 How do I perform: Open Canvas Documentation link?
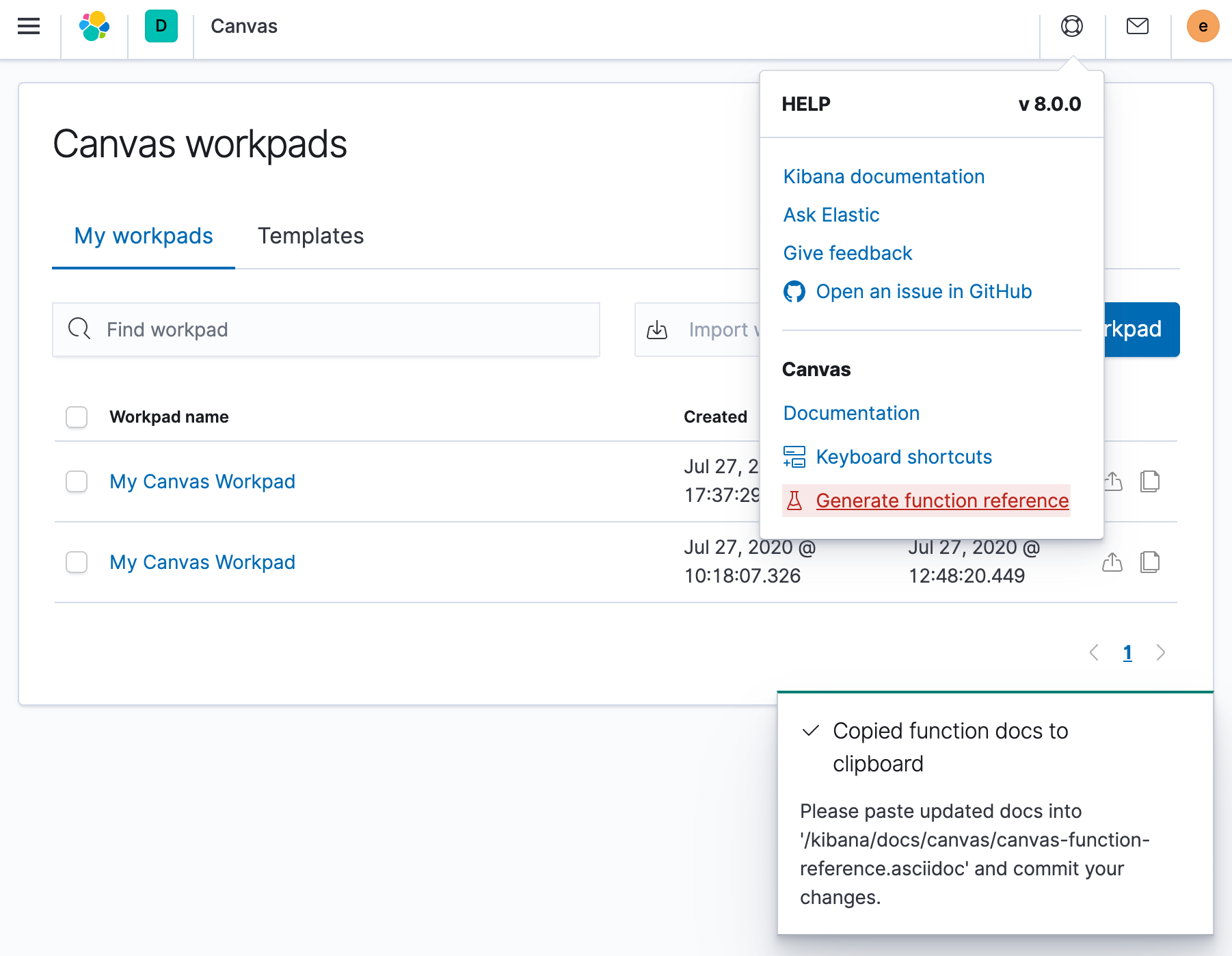click(851, 413)
